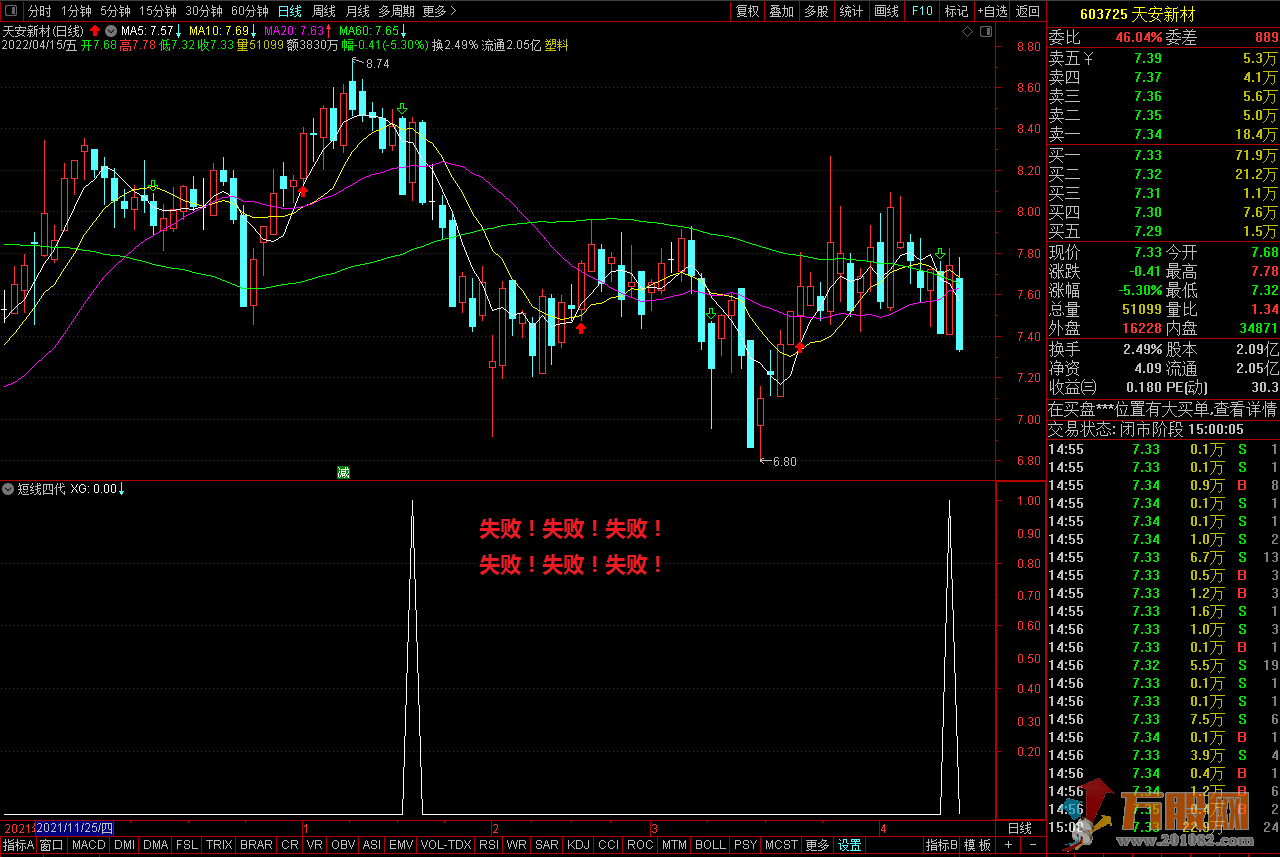Select the 5分钟 period tab

coord(115,11)
